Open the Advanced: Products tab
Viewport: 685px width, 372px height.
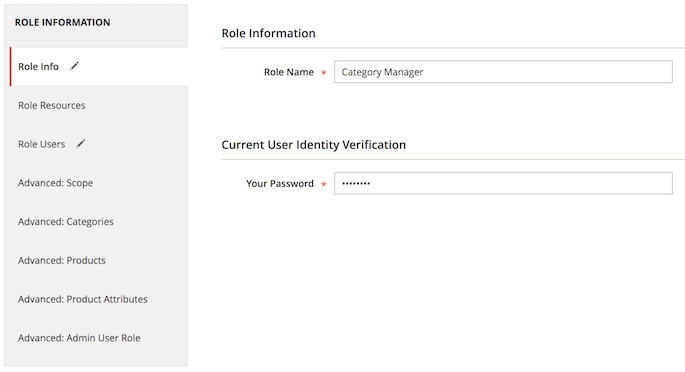[99, 260]
